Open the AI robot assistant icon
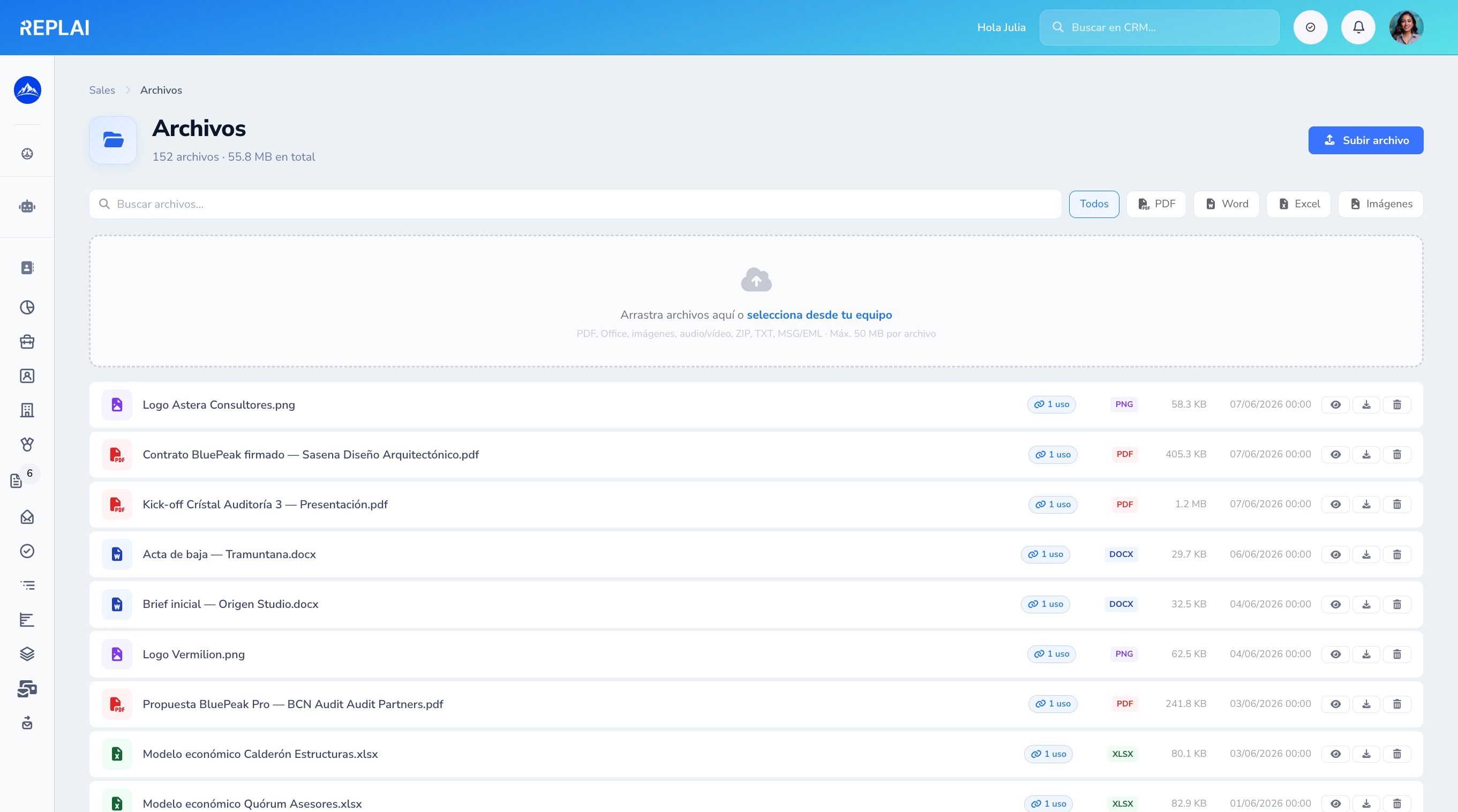 [27, 207]
